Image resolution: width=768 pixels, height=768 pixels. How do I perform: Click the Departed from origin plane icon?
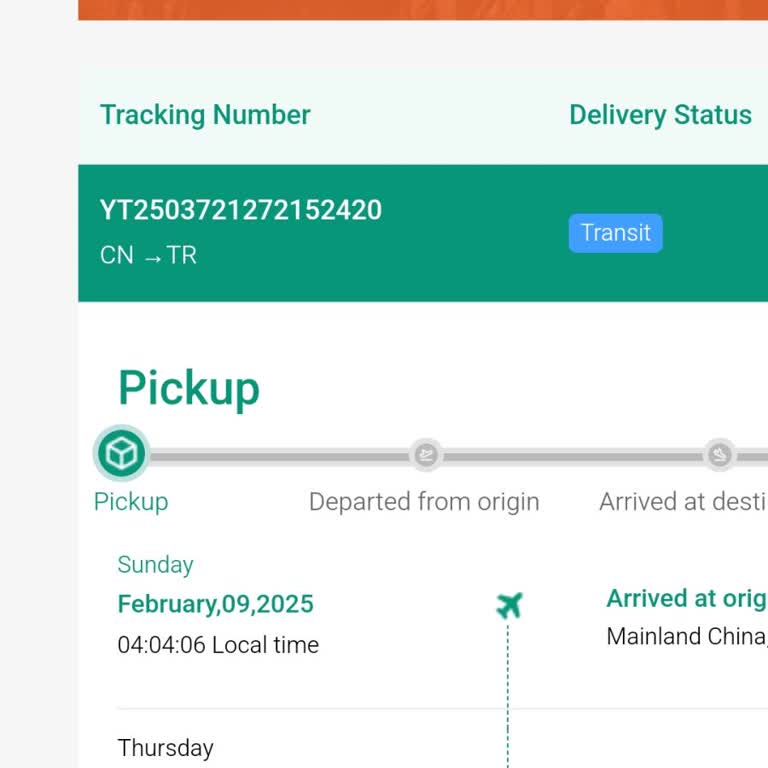(426, 455)
